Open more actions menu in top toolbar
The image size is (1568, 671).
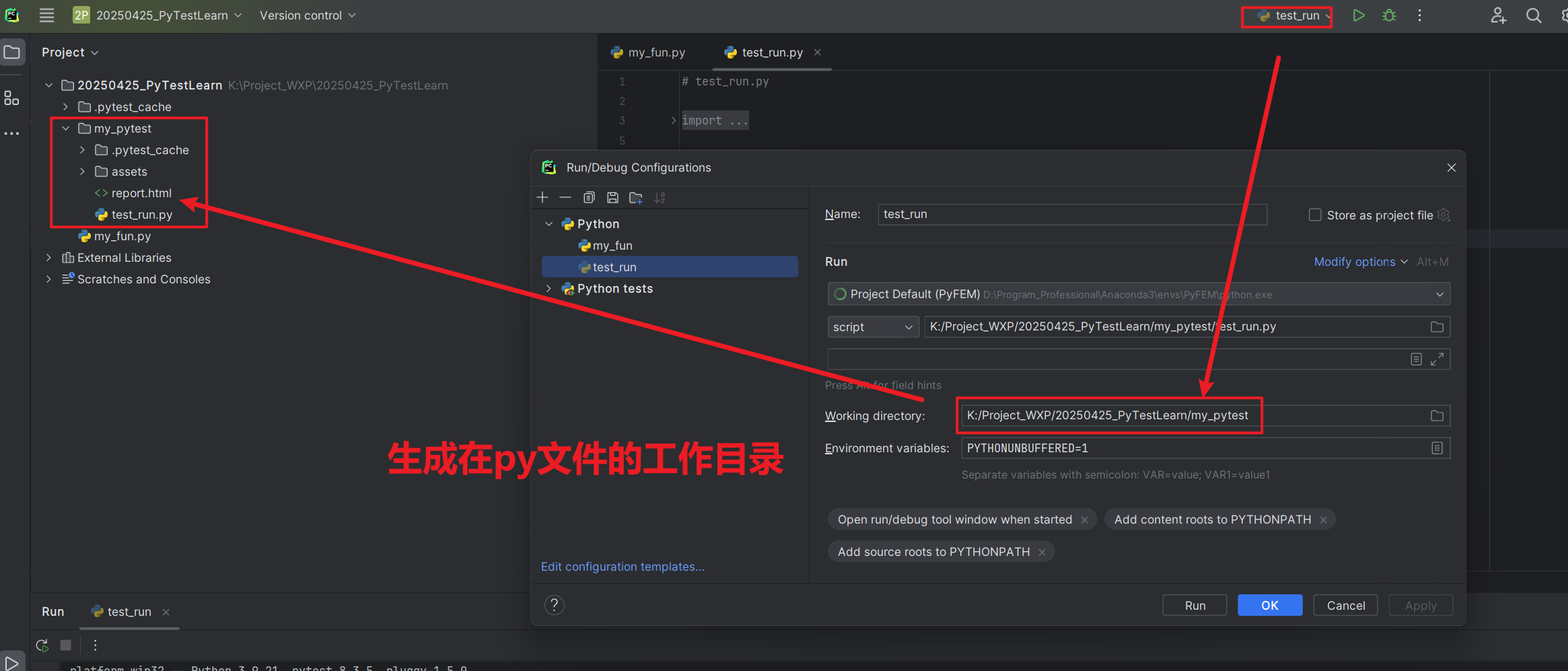(x=1419, y=15)
